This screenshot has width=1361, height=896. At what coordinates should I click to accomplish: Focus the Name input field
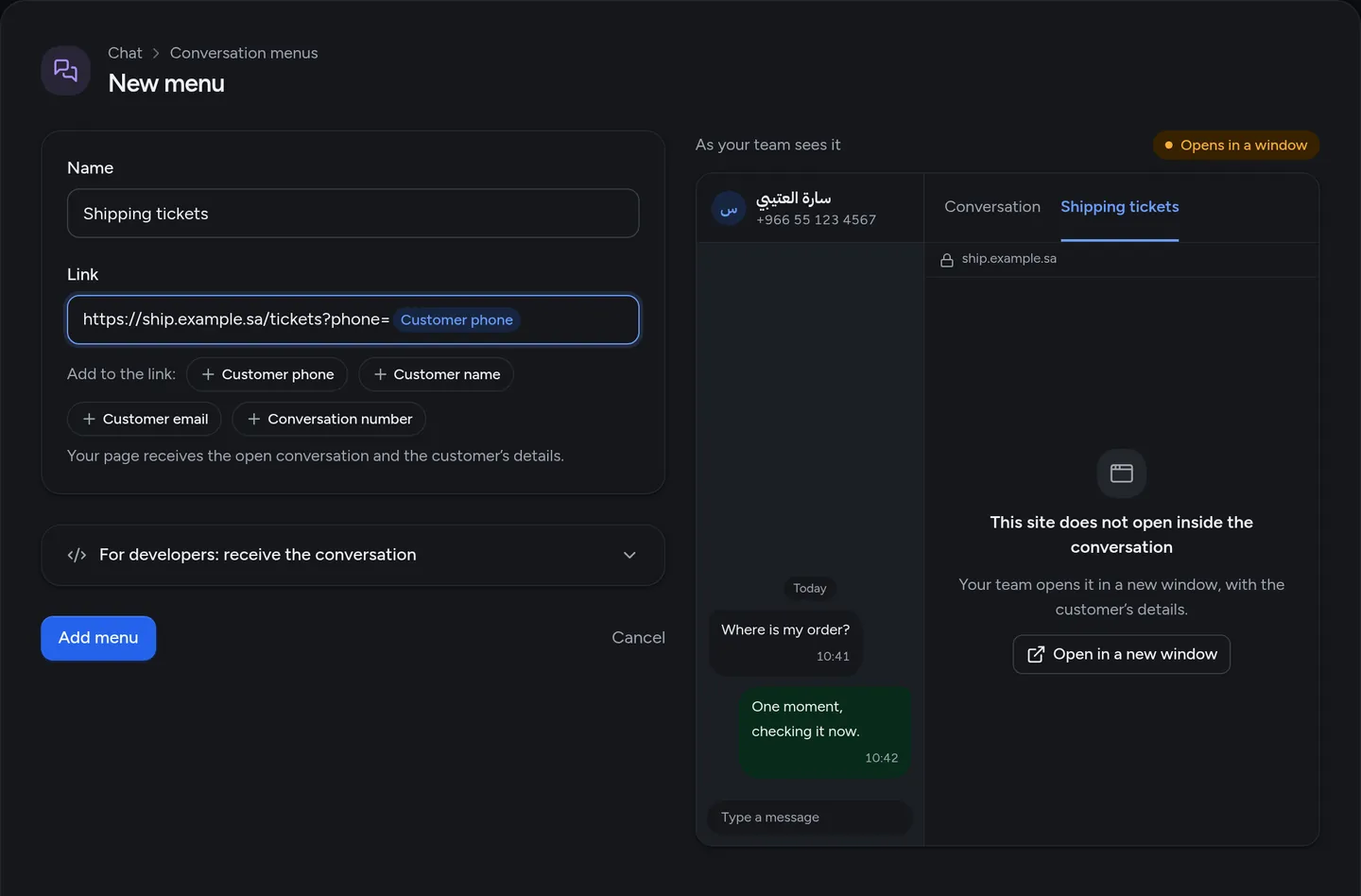pyautogui.click(x=353, y=214)
